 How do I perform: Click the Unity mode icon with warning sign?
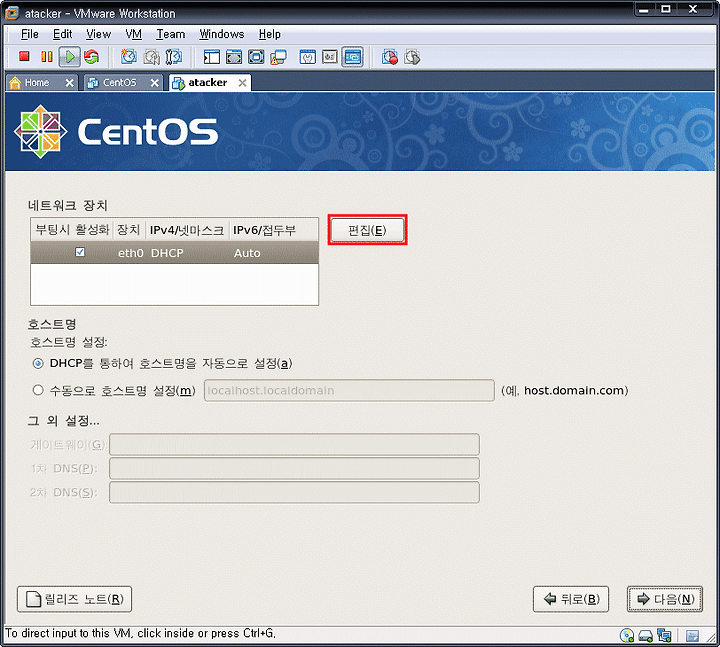tap(278, 57)
